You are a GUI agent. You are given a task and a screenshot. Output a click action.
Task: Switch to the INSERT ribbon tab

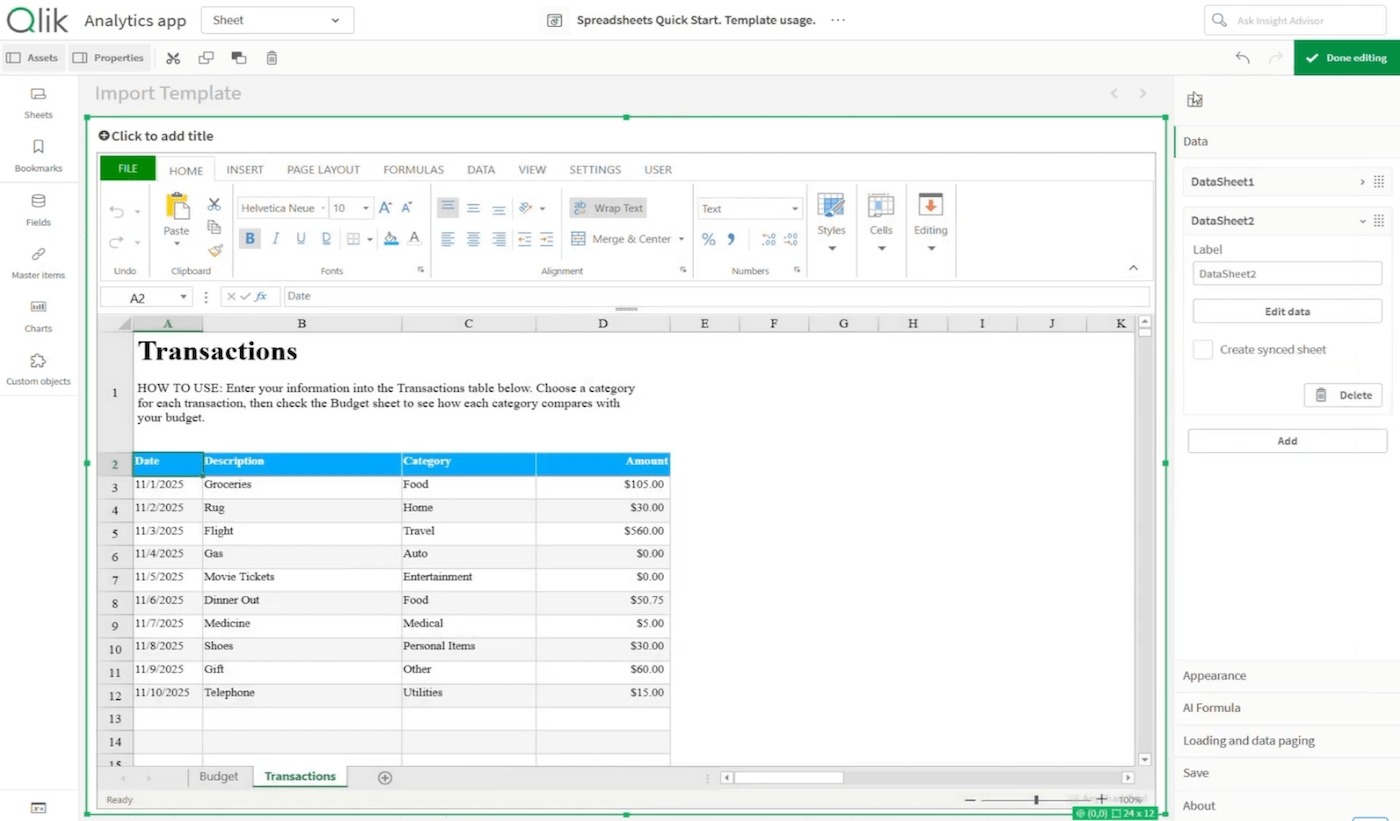click(245, 170)
